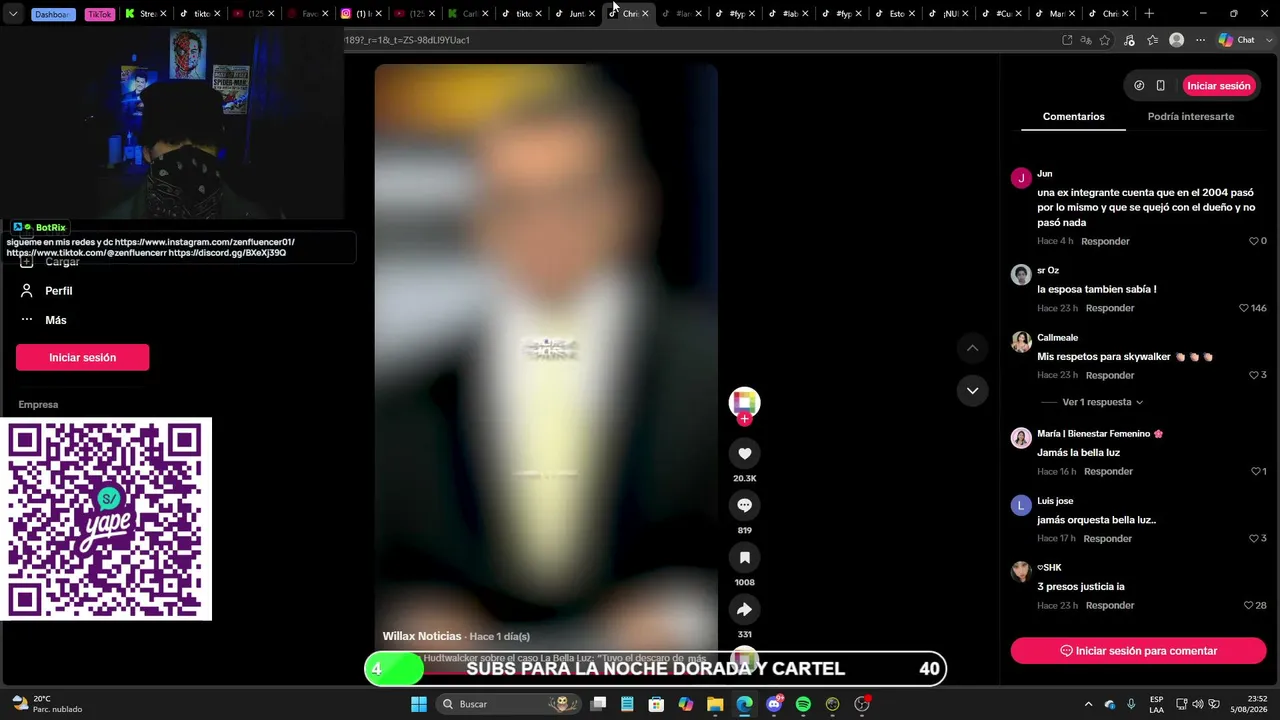Follow the creator via the red plus badge

point(744,419)
